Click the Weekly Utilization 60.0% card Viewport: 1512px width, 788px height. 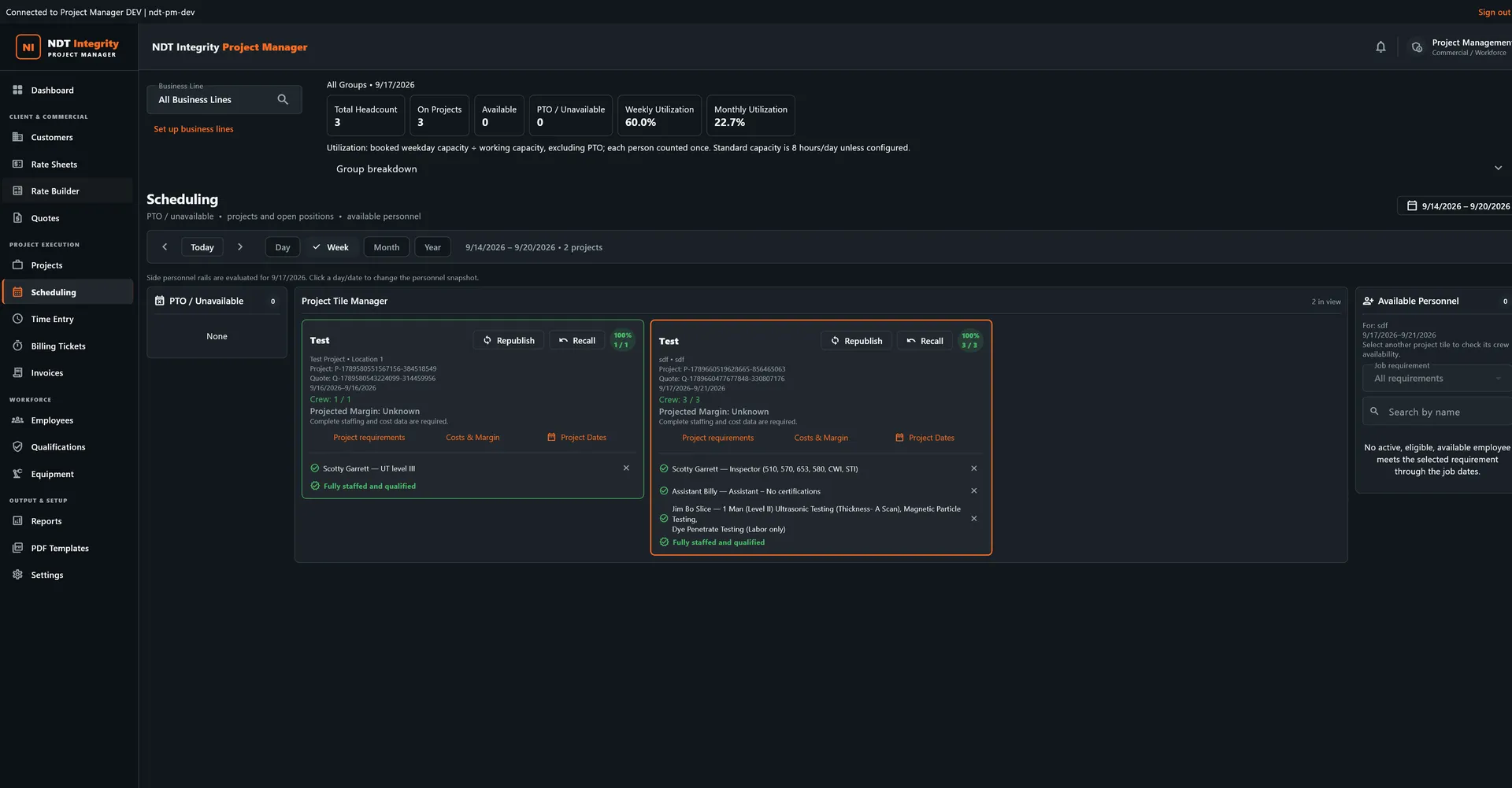pyautogui.click(x=659, y=116)
